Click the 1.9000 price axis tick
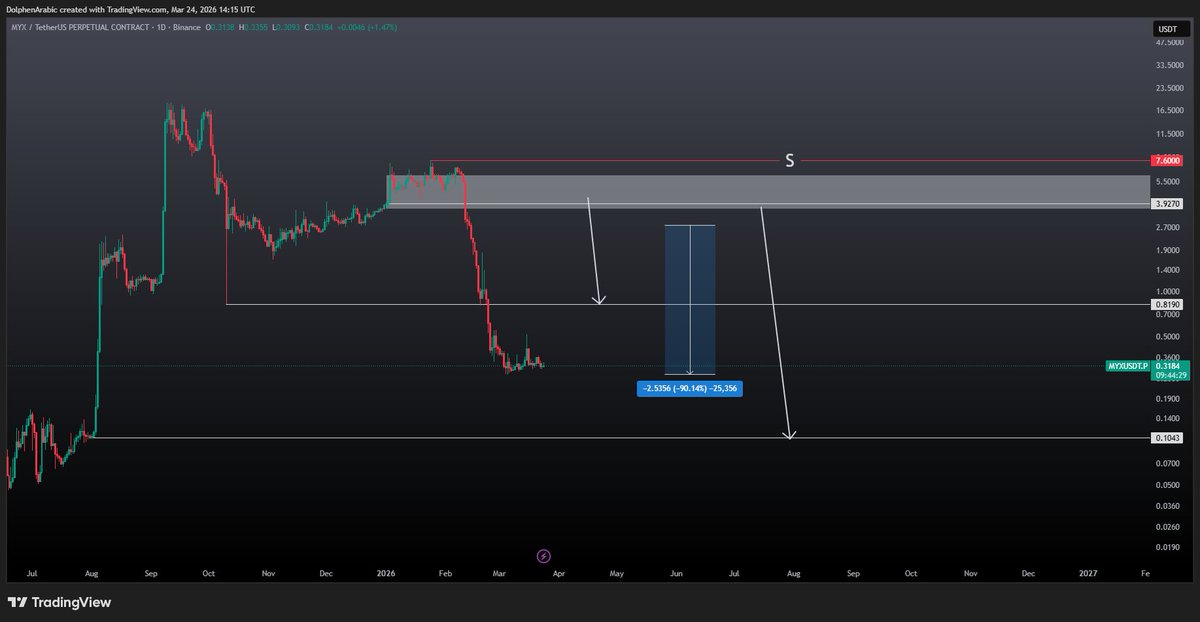 click(x=1170, y=250)
